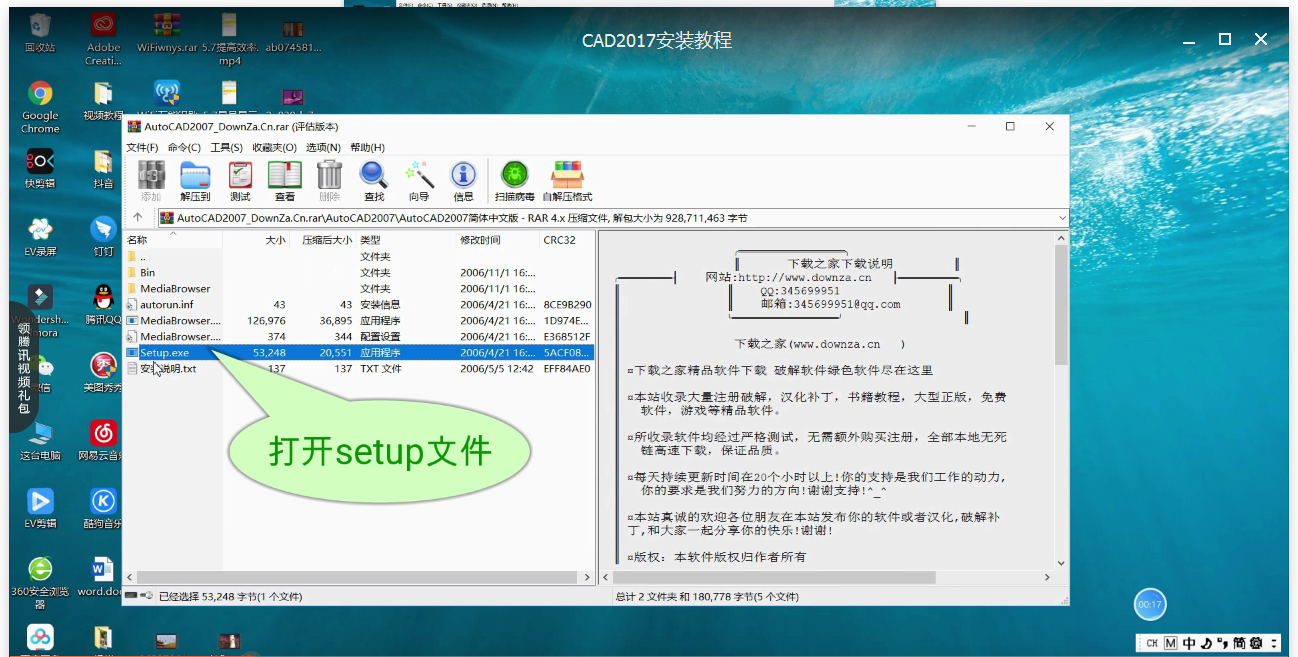Select the grayed 添加 add icon
Screen dimensions: 1298x657
click(x=150, y=180)
